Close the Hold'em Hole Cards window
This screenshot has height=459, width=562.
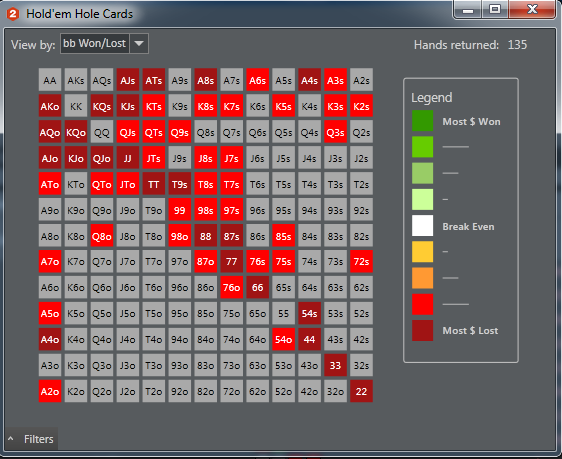[x=532, y=9]
